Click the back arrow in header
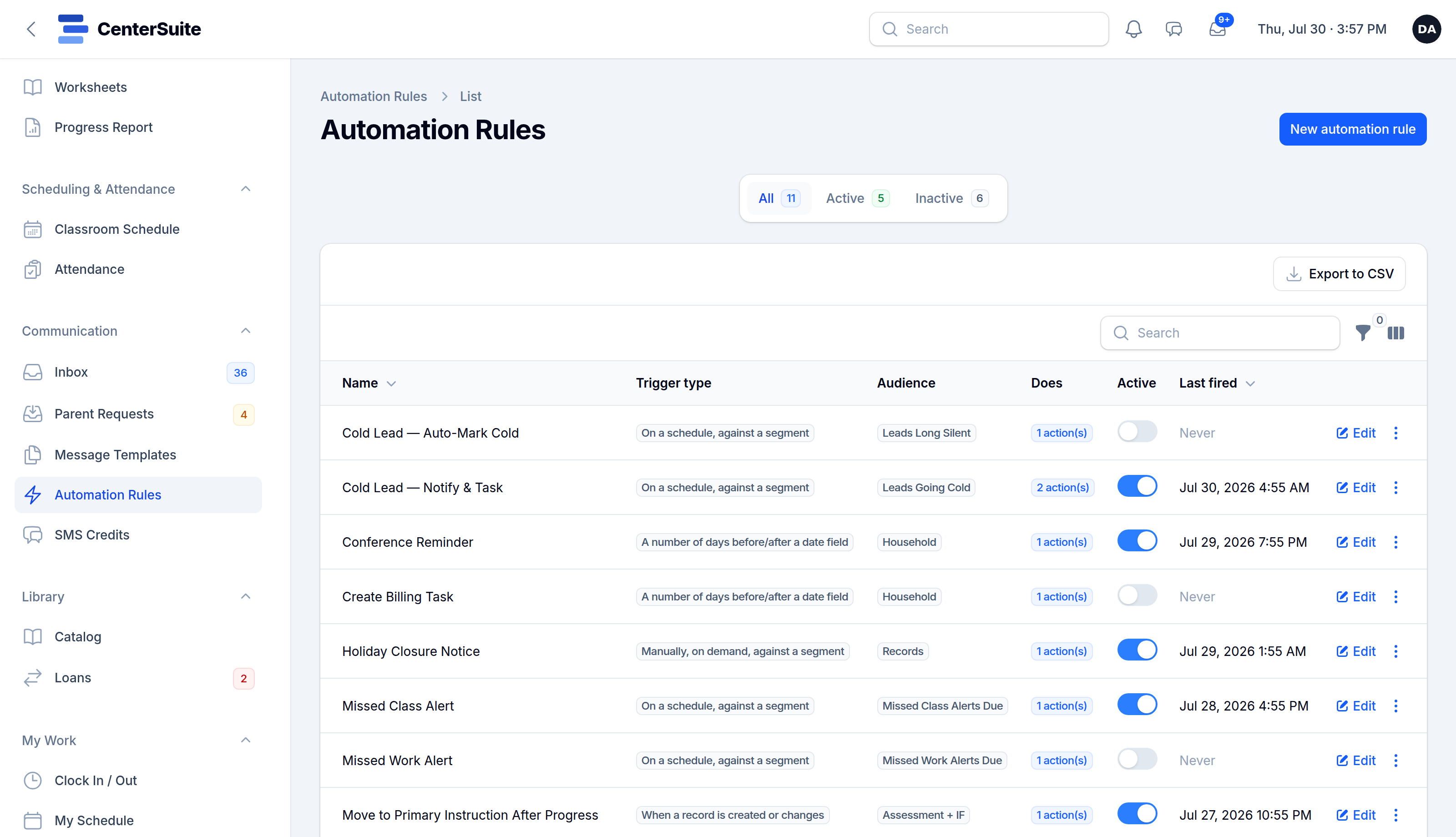 31,29
